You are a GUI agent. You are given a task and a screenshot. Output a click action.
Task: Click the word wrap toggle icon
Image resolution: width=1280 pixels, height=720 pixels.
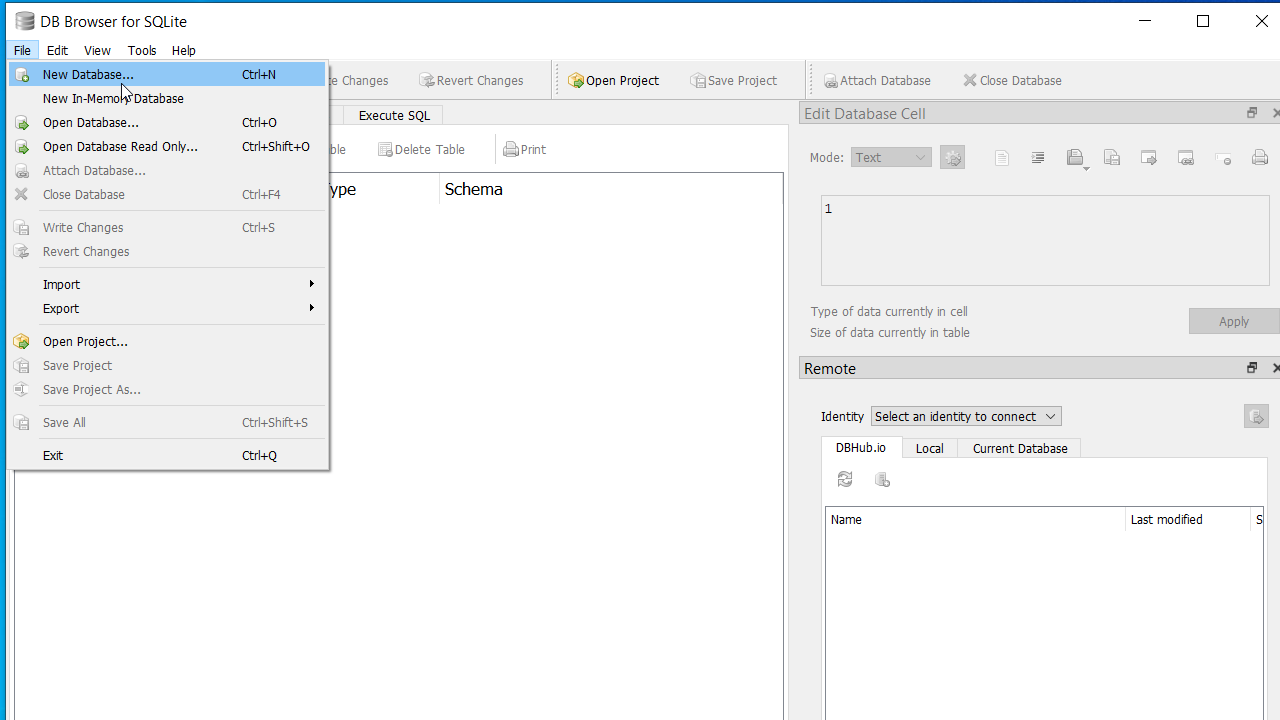click(1223, 157)
